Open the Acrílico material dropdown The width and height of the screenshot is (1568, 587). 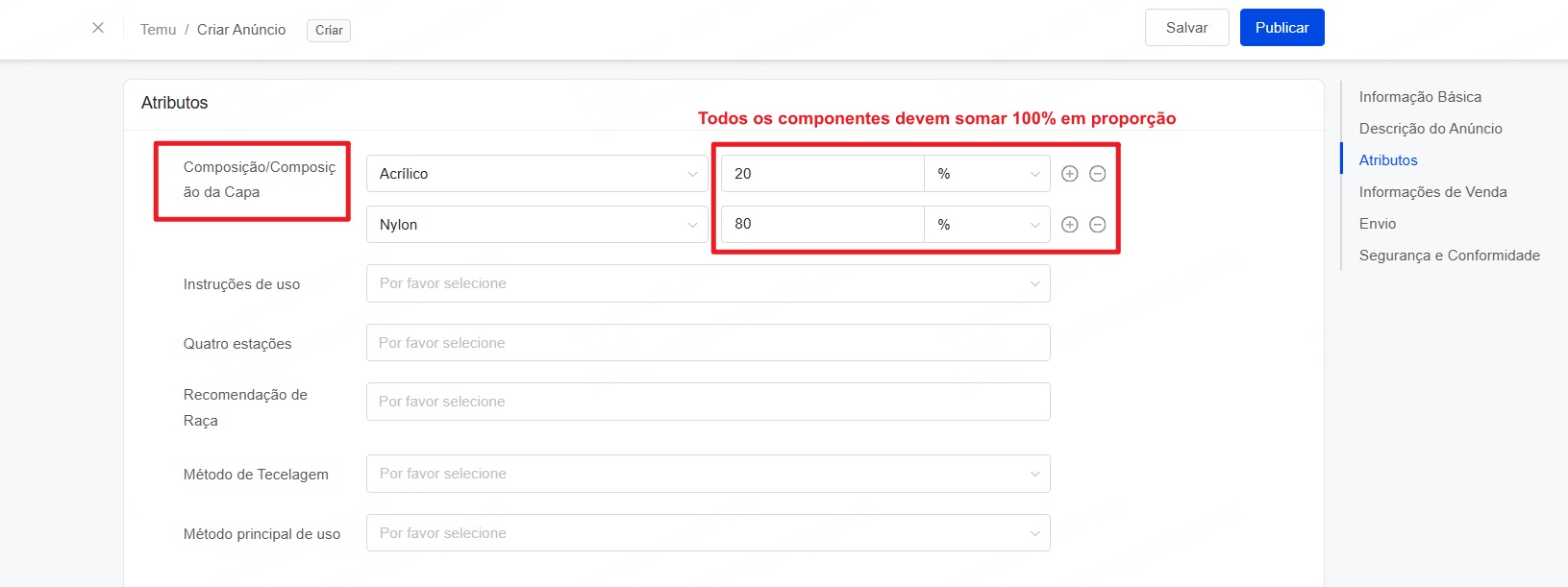536,174
